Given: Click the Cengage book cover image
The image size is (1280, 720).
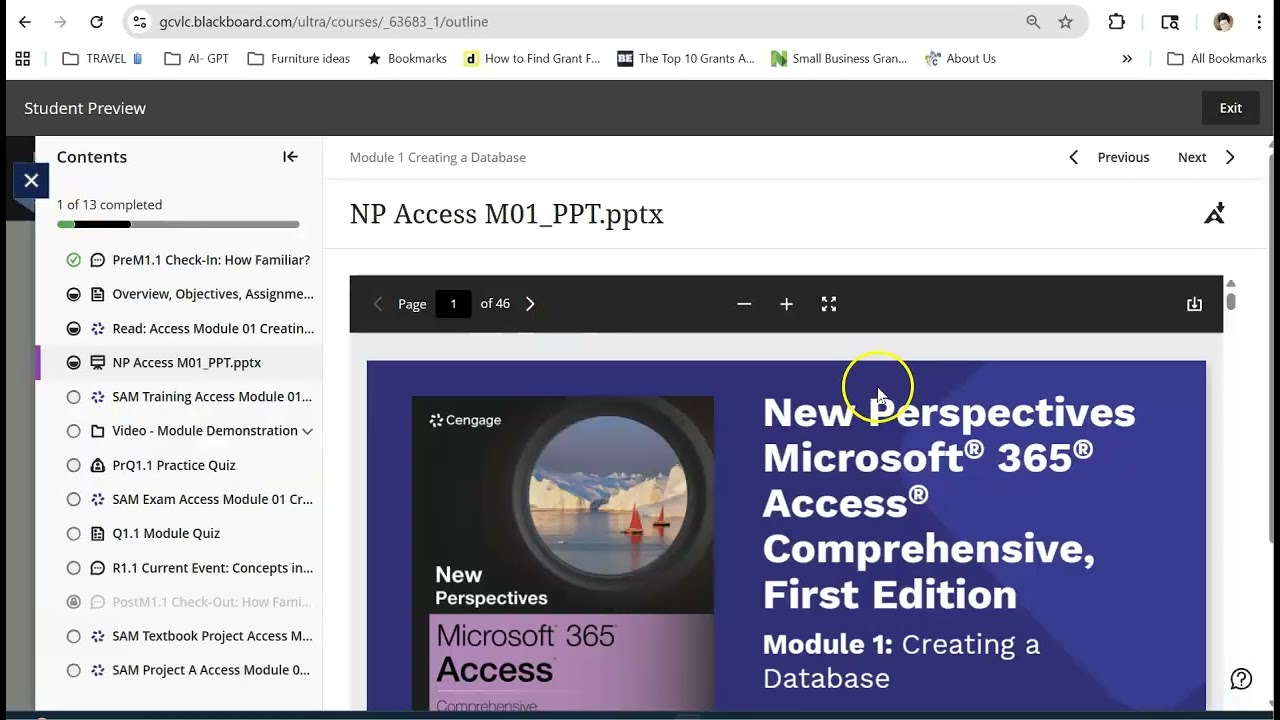Looking at the screenshot, I should [x=563, y=553].
